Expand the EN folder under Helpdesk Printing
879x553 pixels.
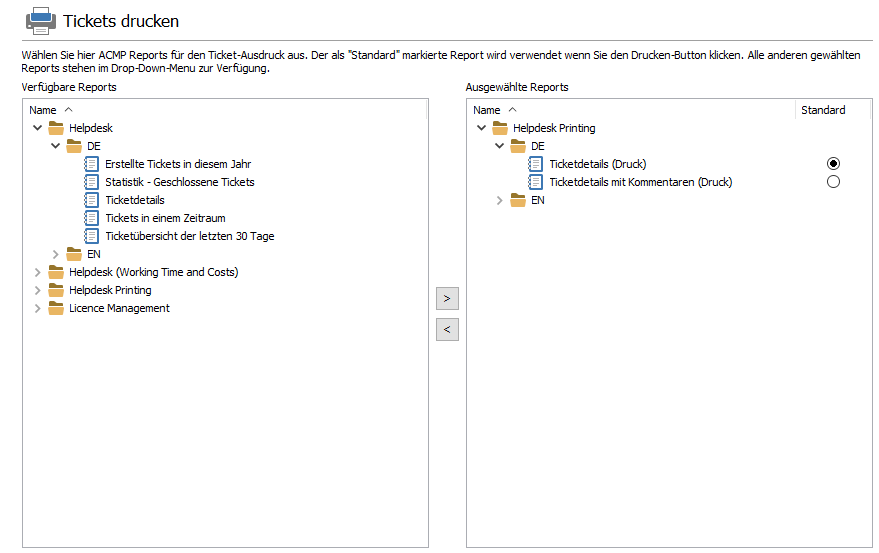pyautogui.click(x=500, y=200)
